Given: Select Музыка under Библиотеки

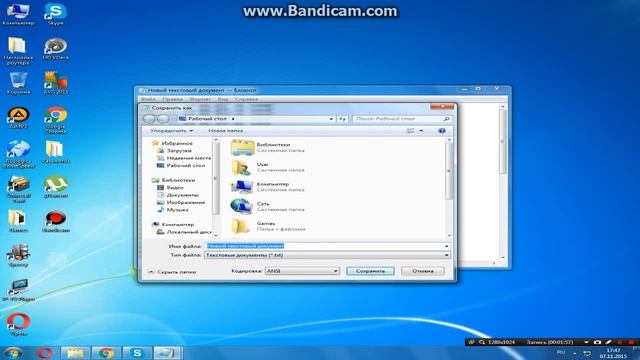Looking at the screenshot, I should point(173,209).
